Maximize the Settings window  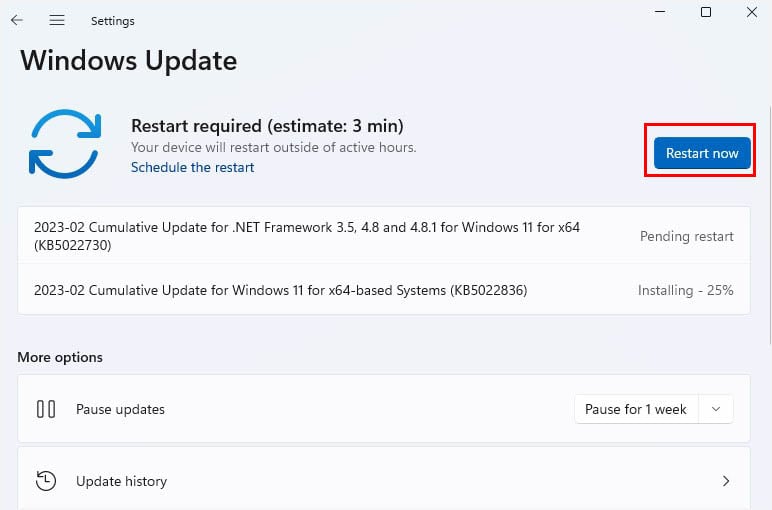click(706, 12)
